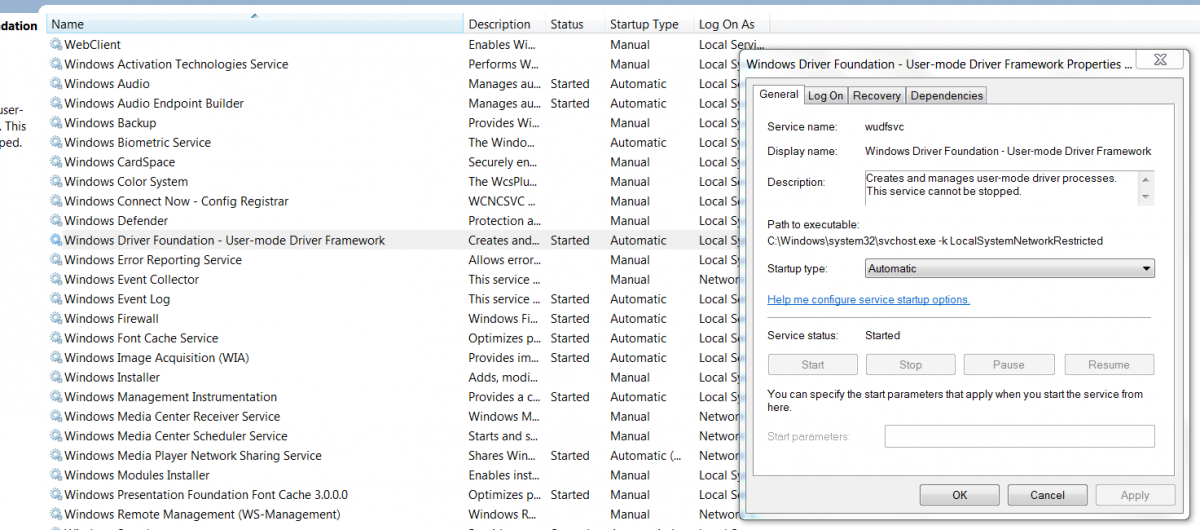Image resolution: width=1200 pixels, height=530 pixels.
Task: Click the Start service button
Action: (x=812, y=365)
